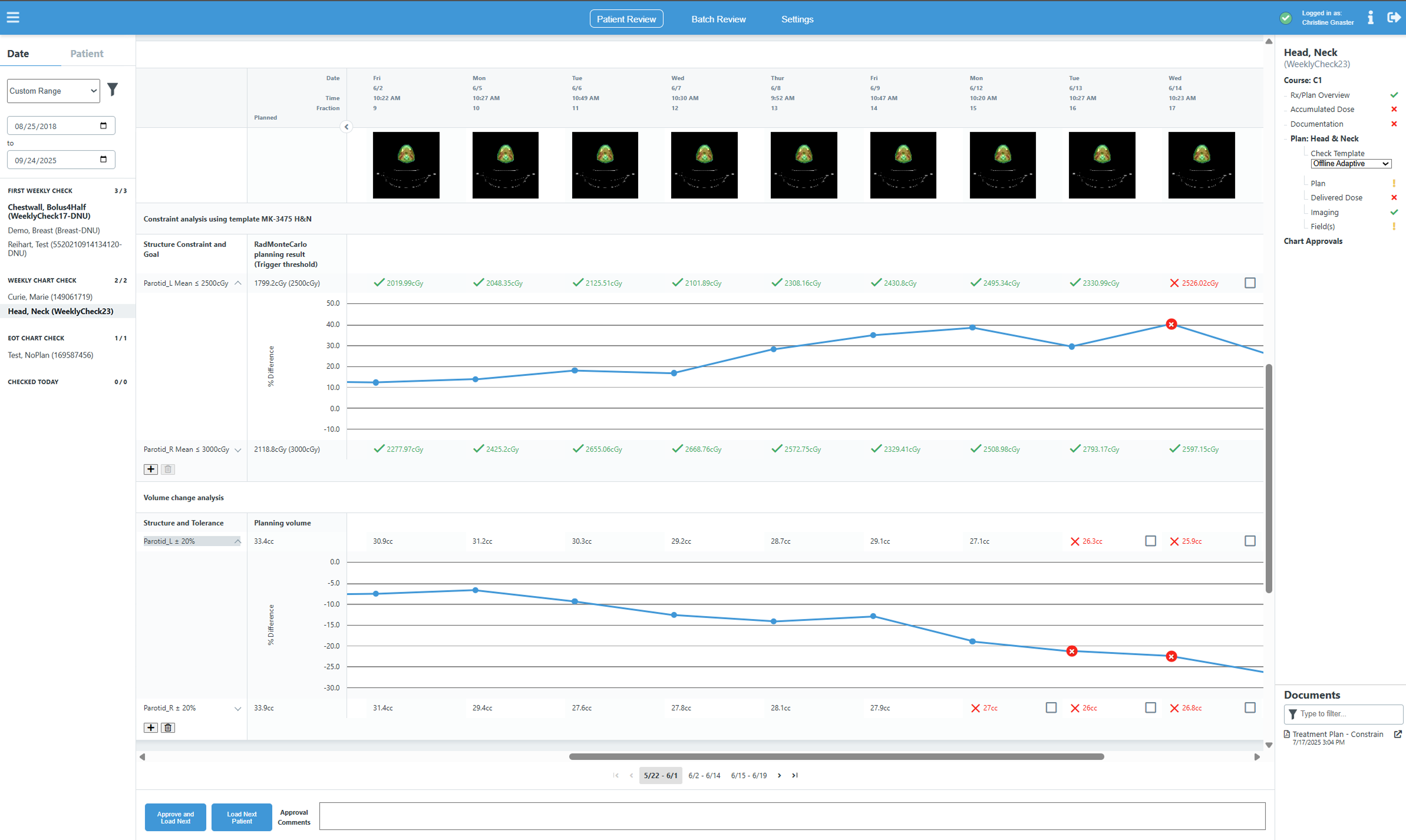Click the first planned CT thumbnail dated 6/2
The width and height of the screenshot is (1406, 840).
tap(405, 165)
